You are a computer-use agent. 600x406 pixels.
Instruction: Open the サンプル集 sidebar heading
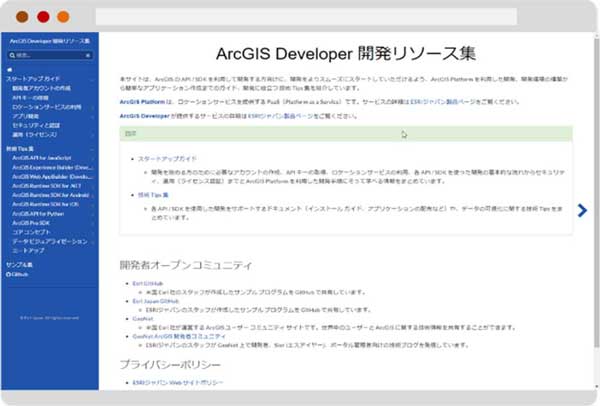click(19, 262)
